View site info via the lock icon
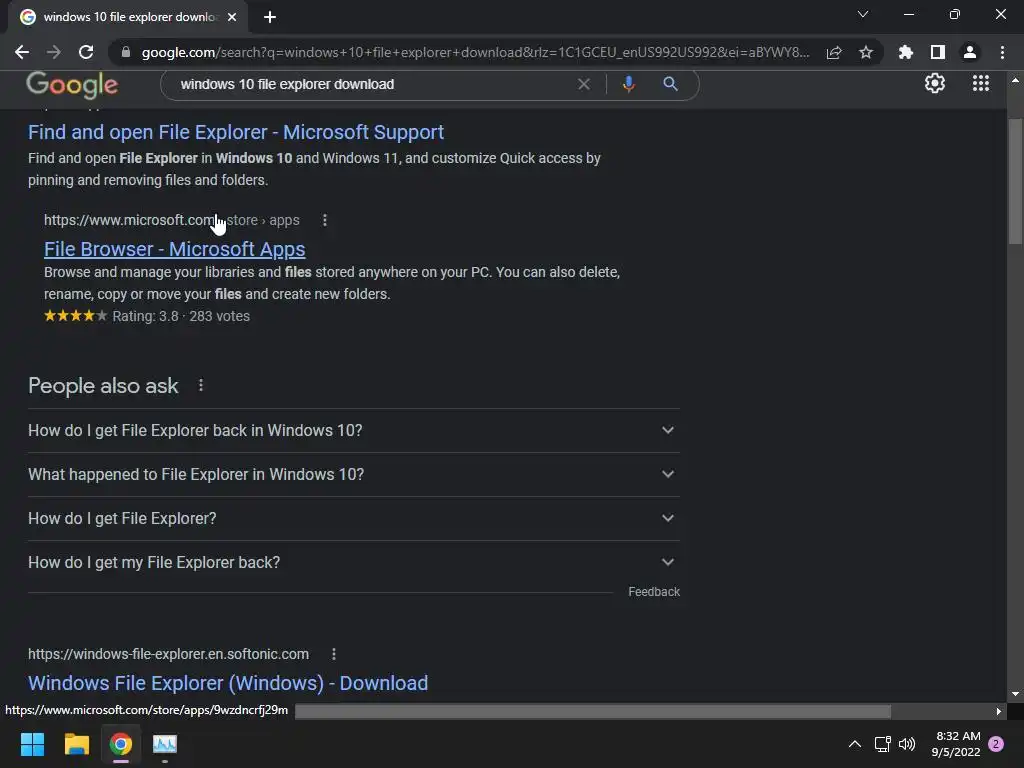 [x=125, y=52]
